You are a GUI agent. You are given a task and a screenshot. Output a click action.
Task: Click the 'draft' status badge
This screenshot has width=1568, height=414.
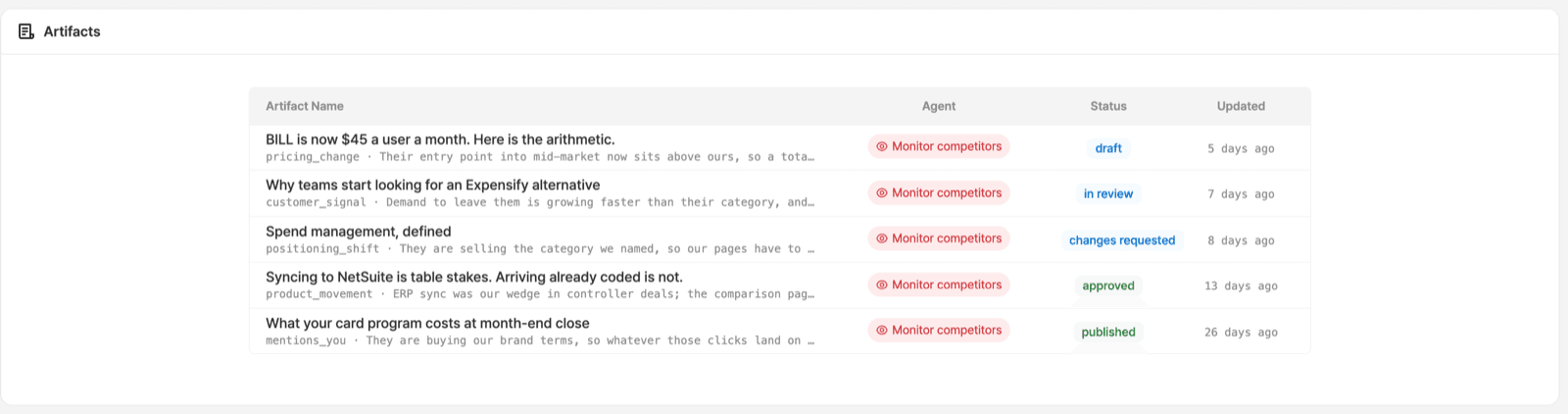(1108, 148)
